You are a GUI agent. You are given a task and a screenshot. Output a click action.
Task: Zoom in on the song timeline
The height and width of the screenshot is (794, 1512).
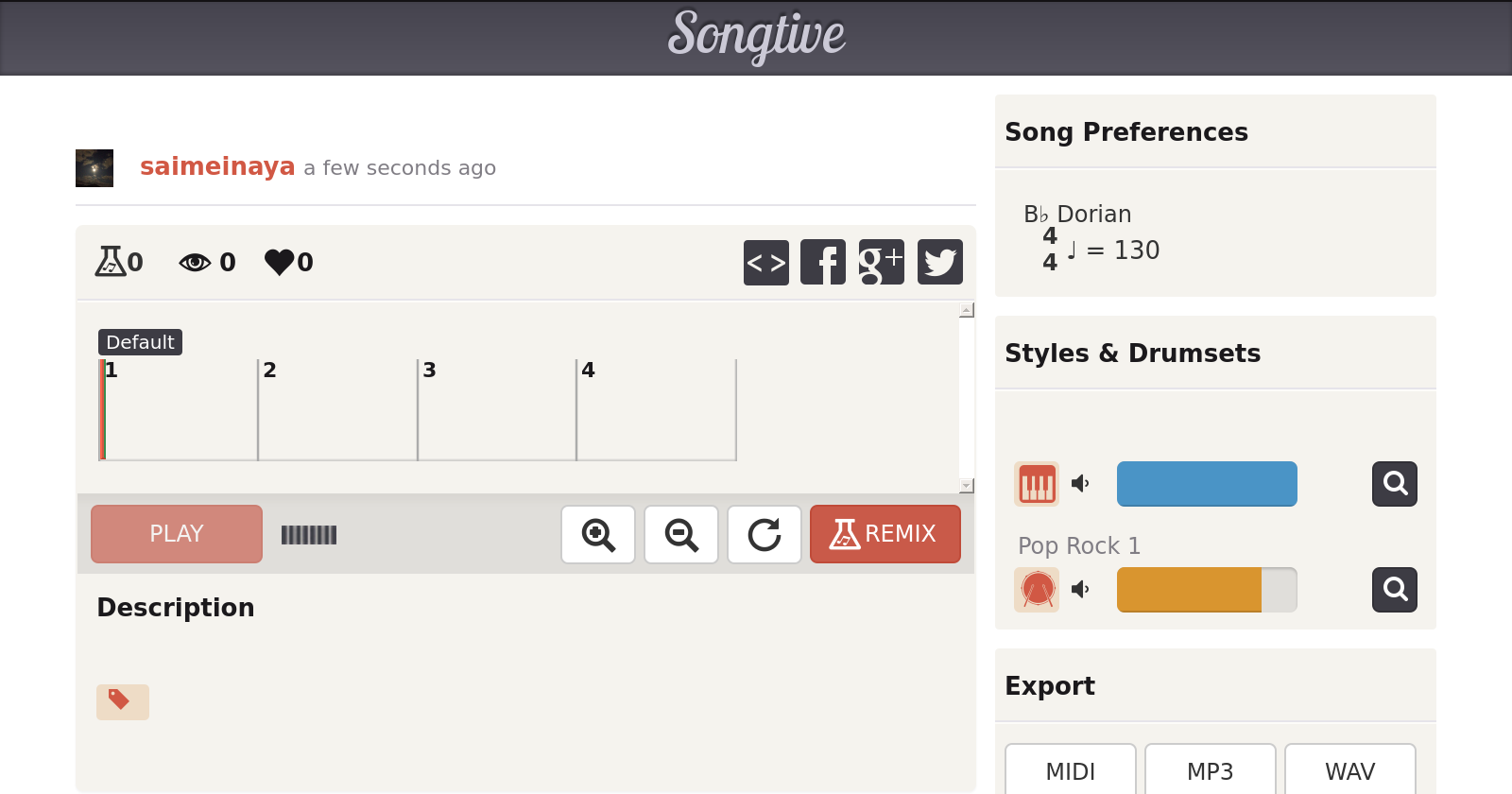pos(598,535)
